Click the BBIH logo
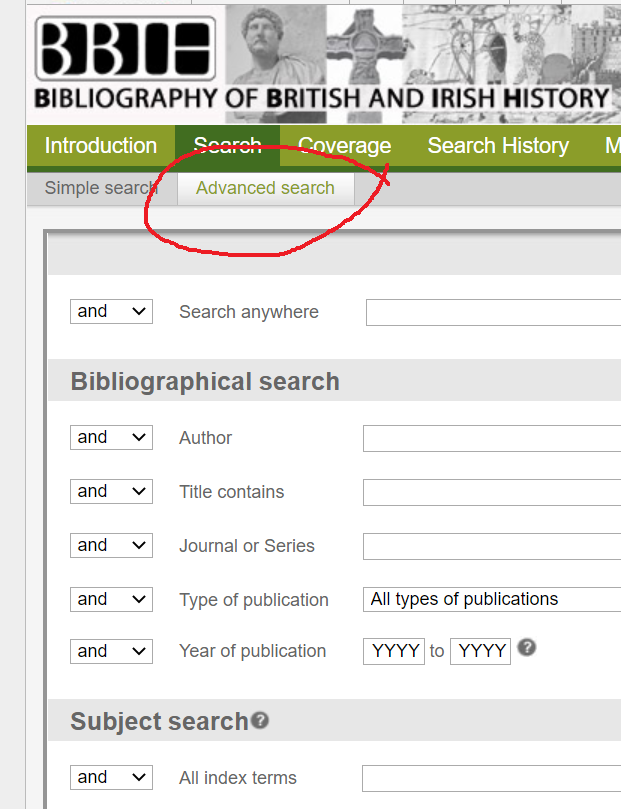Image resolution: width=621 pixels, height=809 pixels. 125,50
